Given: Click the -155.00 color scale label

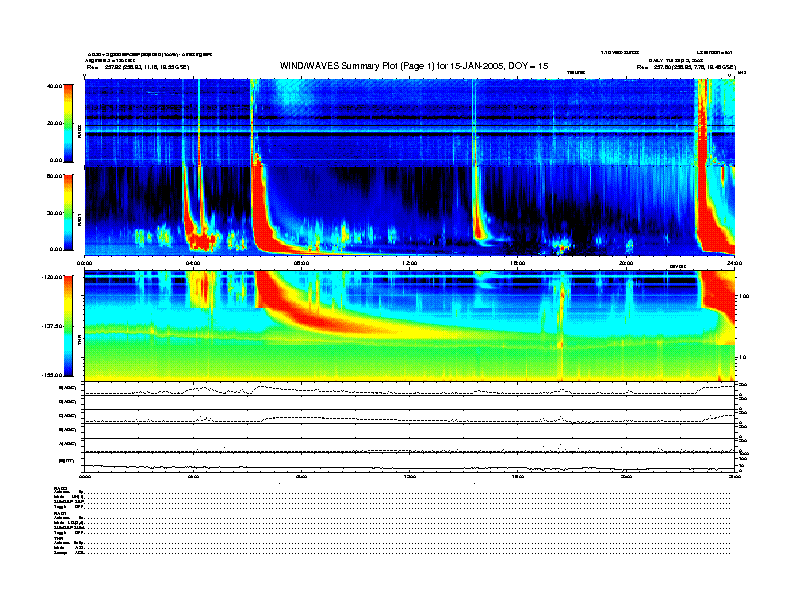Looking at the screenshot, I should (x=52, y=375).
